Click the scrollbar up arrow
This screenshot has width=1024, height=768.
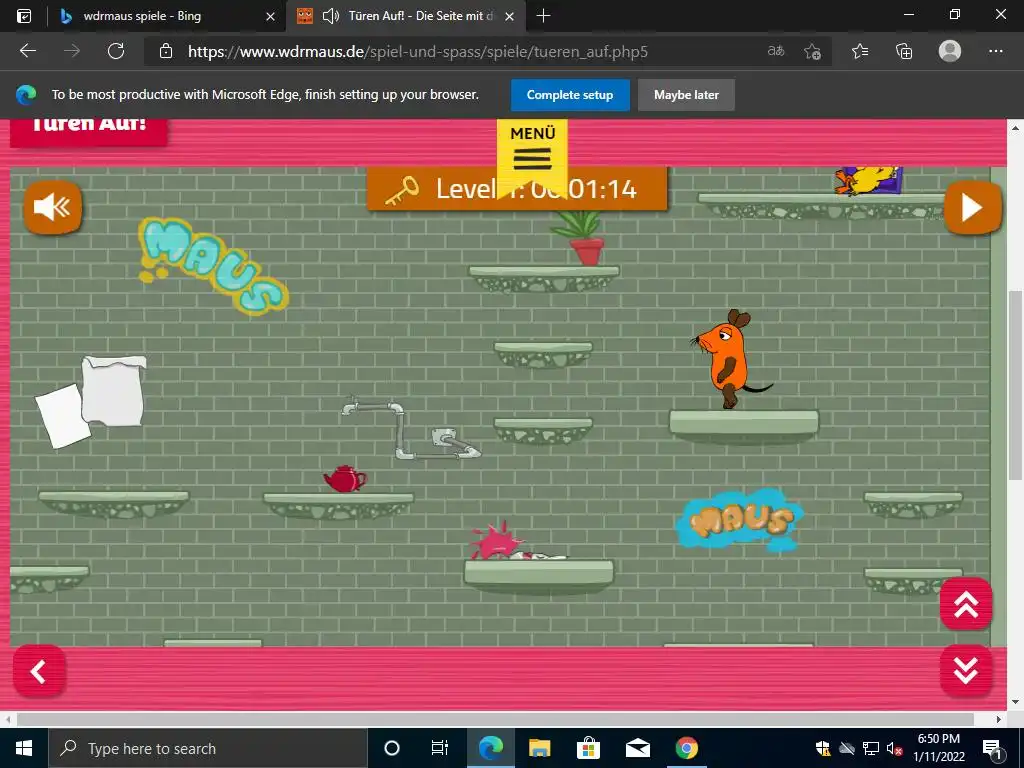tap(1015, 128)
